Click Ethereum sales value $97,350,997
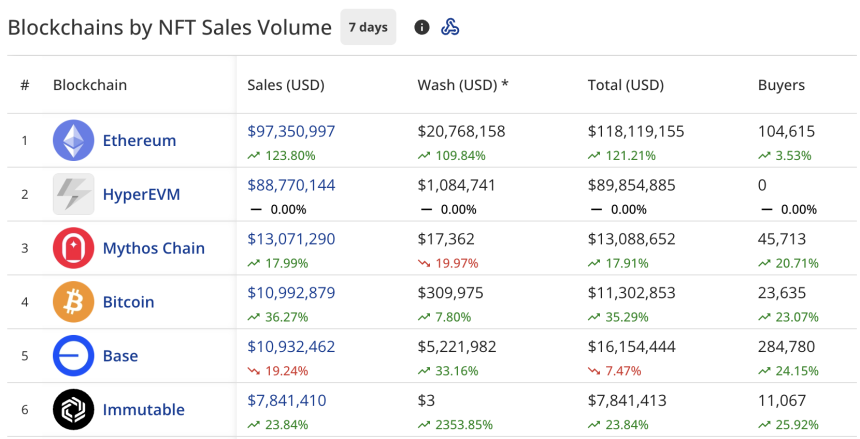This screenshot has height=439, width=860. pos(291,131)
